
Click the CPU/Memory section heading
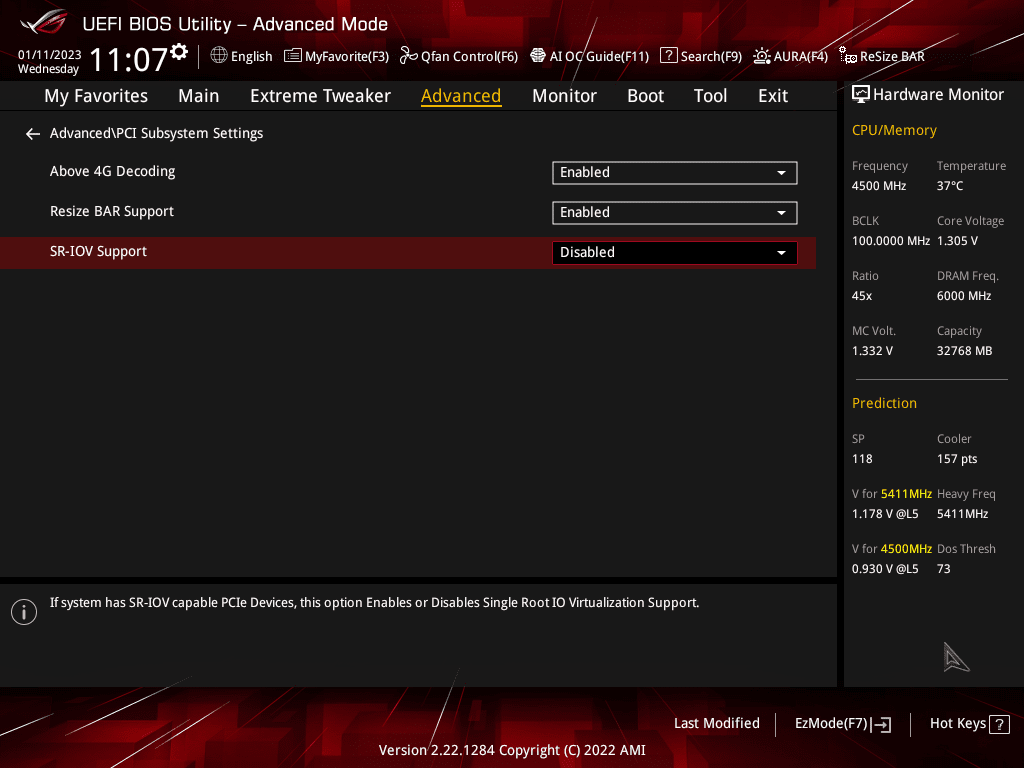coord(894,131)
